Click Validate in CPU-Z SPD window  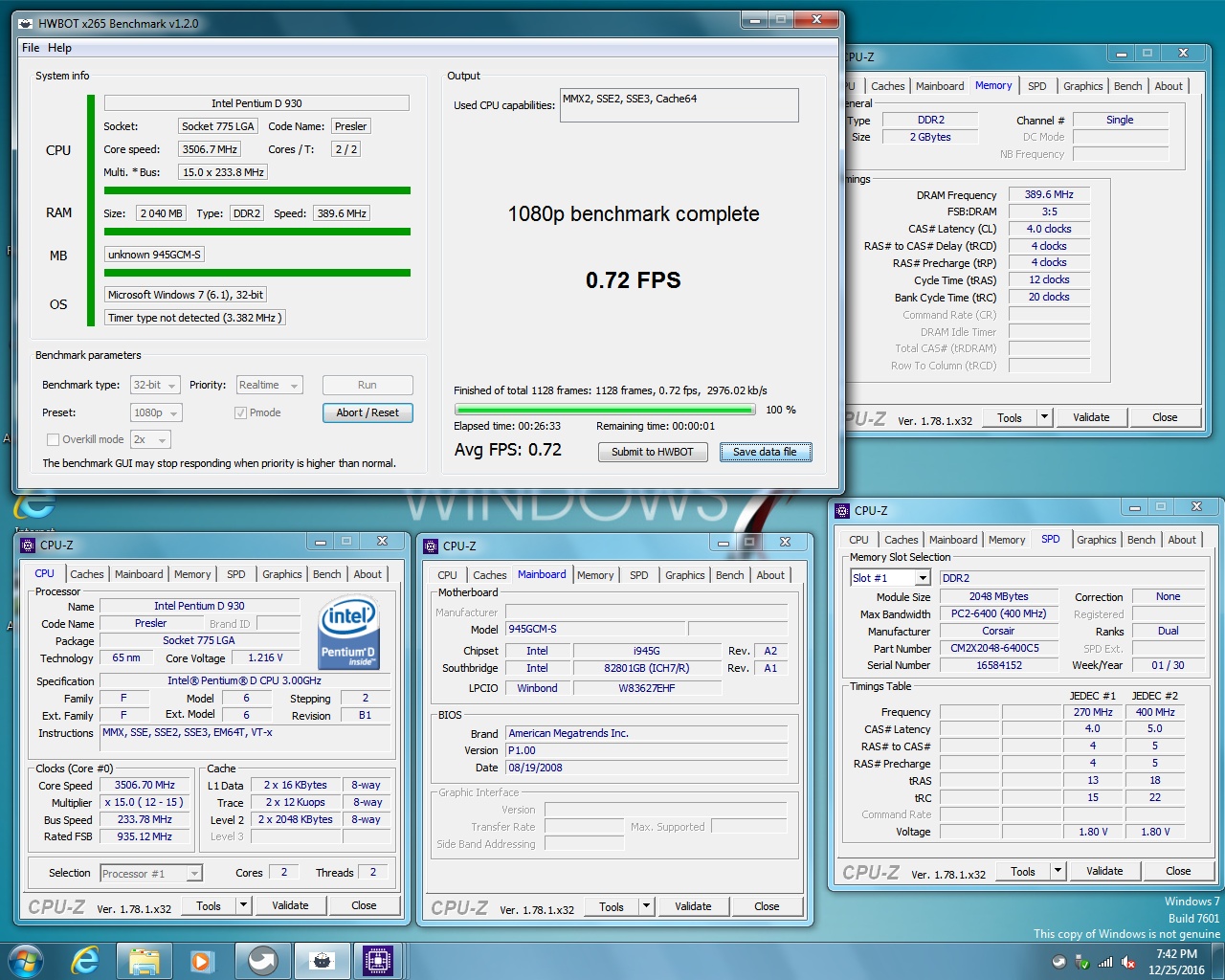click(1104, 871)
